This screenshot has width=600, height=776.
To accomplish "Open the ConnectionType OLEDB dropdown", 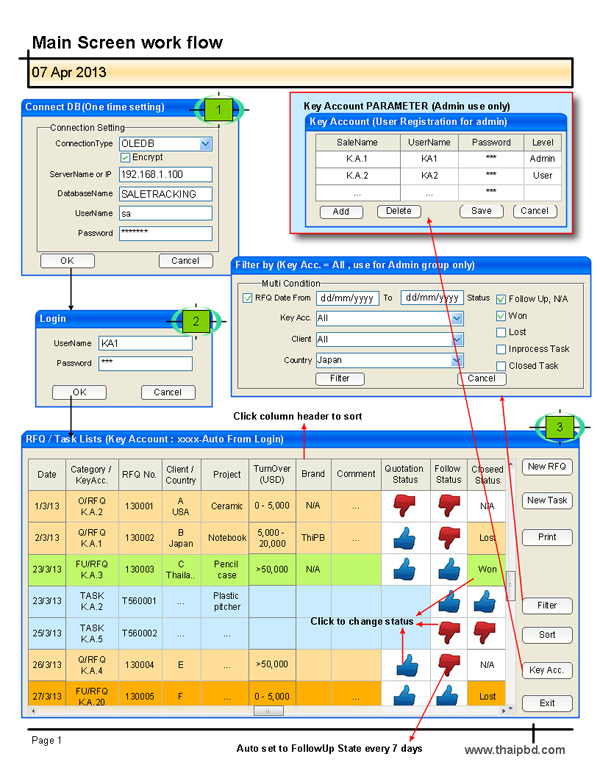I will click(x=206, y=144).
